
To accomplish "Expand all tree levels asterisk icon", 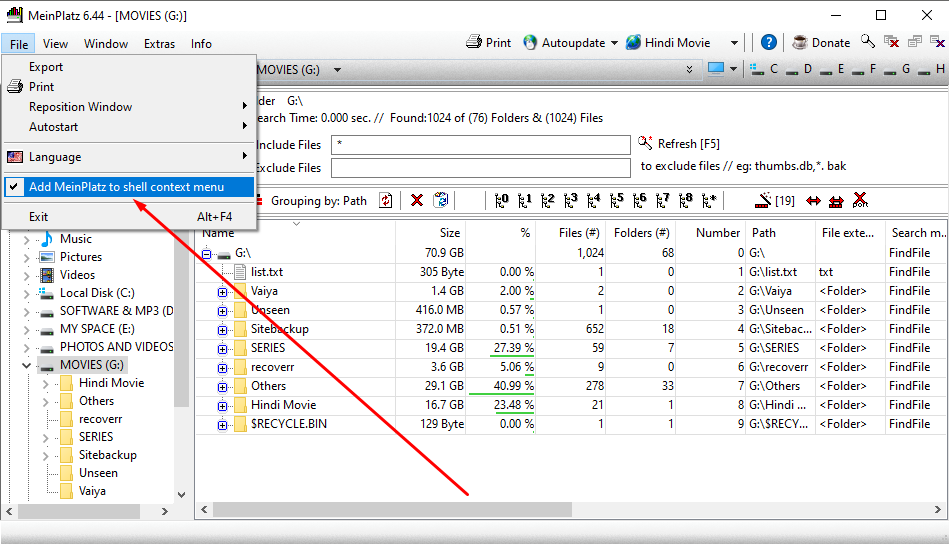I will click(709, 200).
